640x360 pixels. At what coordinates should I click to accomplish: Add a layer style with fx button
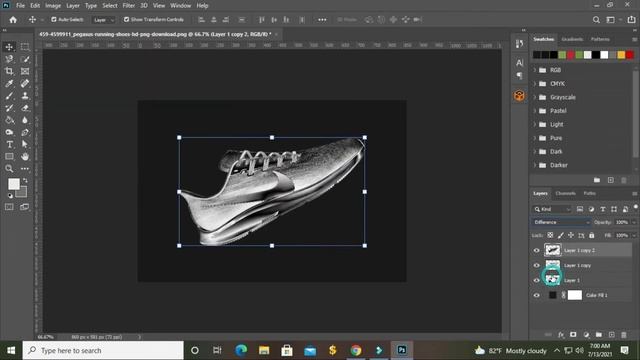point(561,335)
